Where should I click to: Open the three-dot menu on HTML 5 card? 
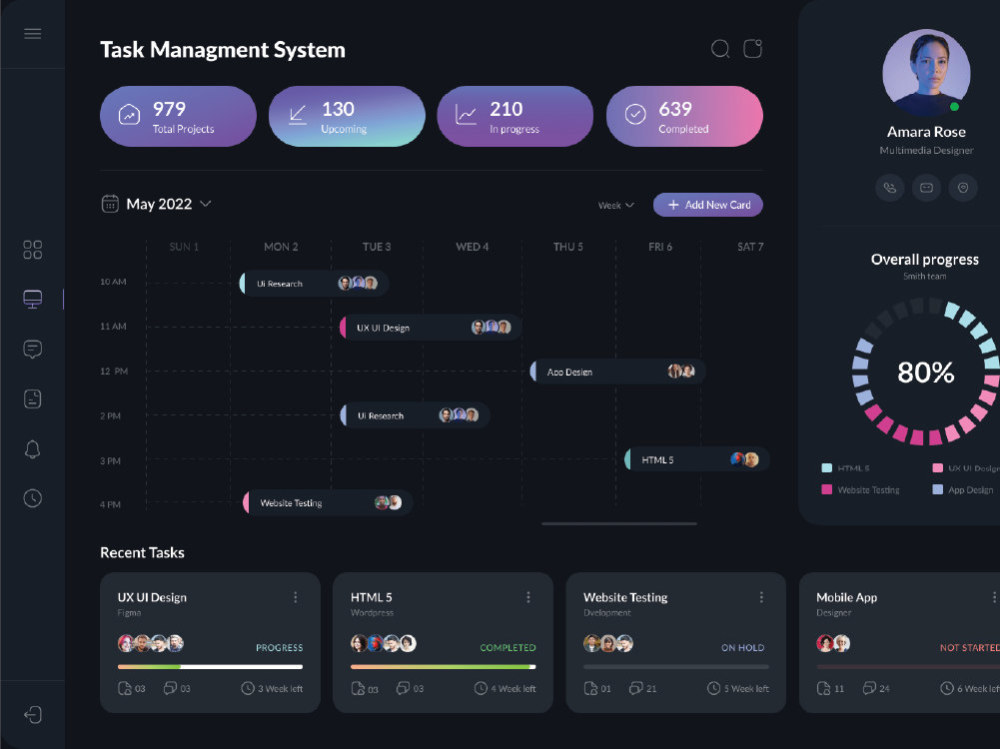click(528, 597)
